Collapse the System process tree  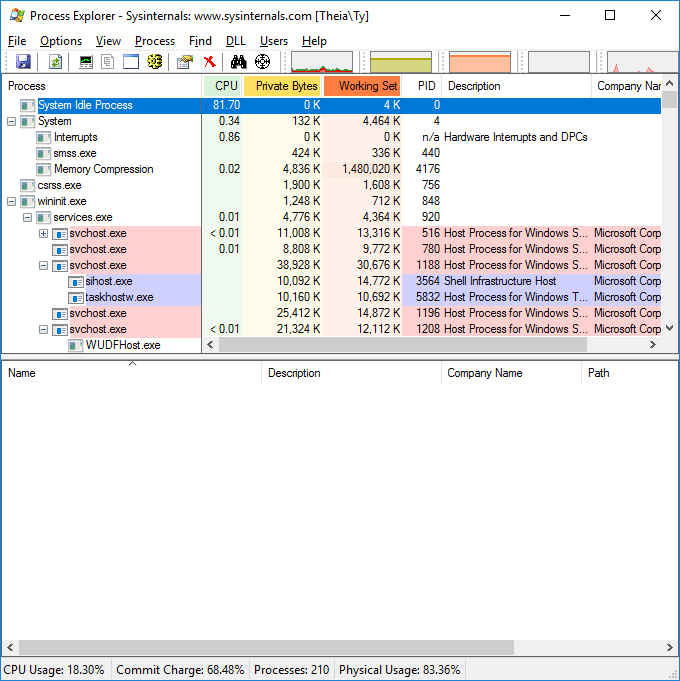11,122
